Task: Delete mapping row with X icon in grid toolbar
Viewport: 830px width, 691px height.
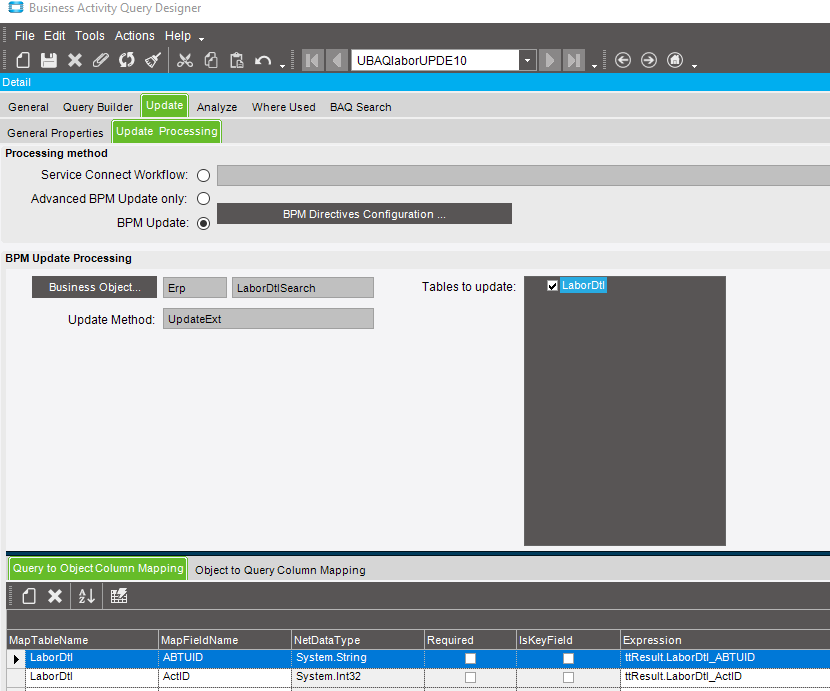Action: coord(55,596)
